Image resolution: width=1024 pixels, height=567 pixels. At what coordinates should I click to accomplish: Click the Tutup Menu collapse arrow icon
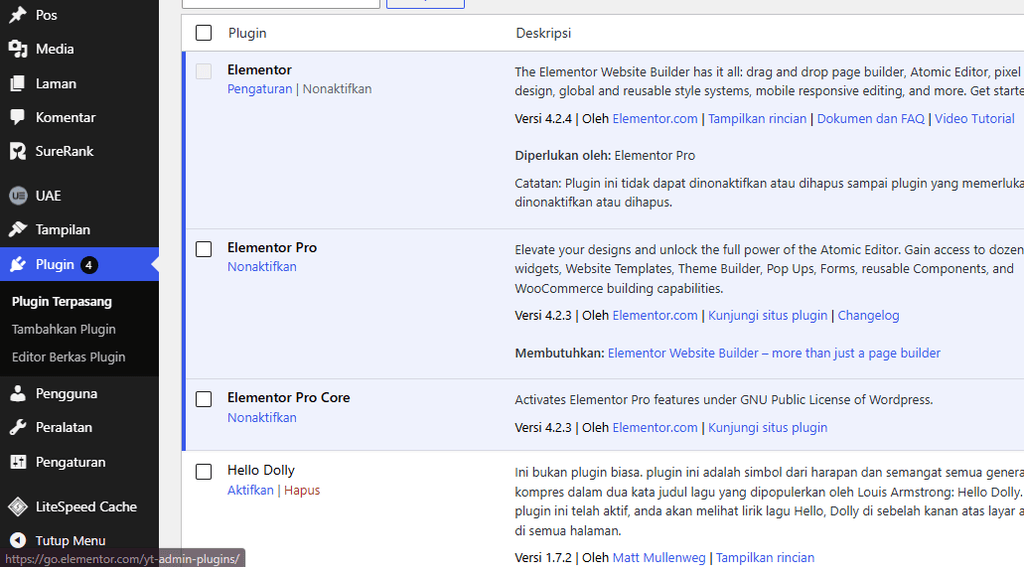18,540
